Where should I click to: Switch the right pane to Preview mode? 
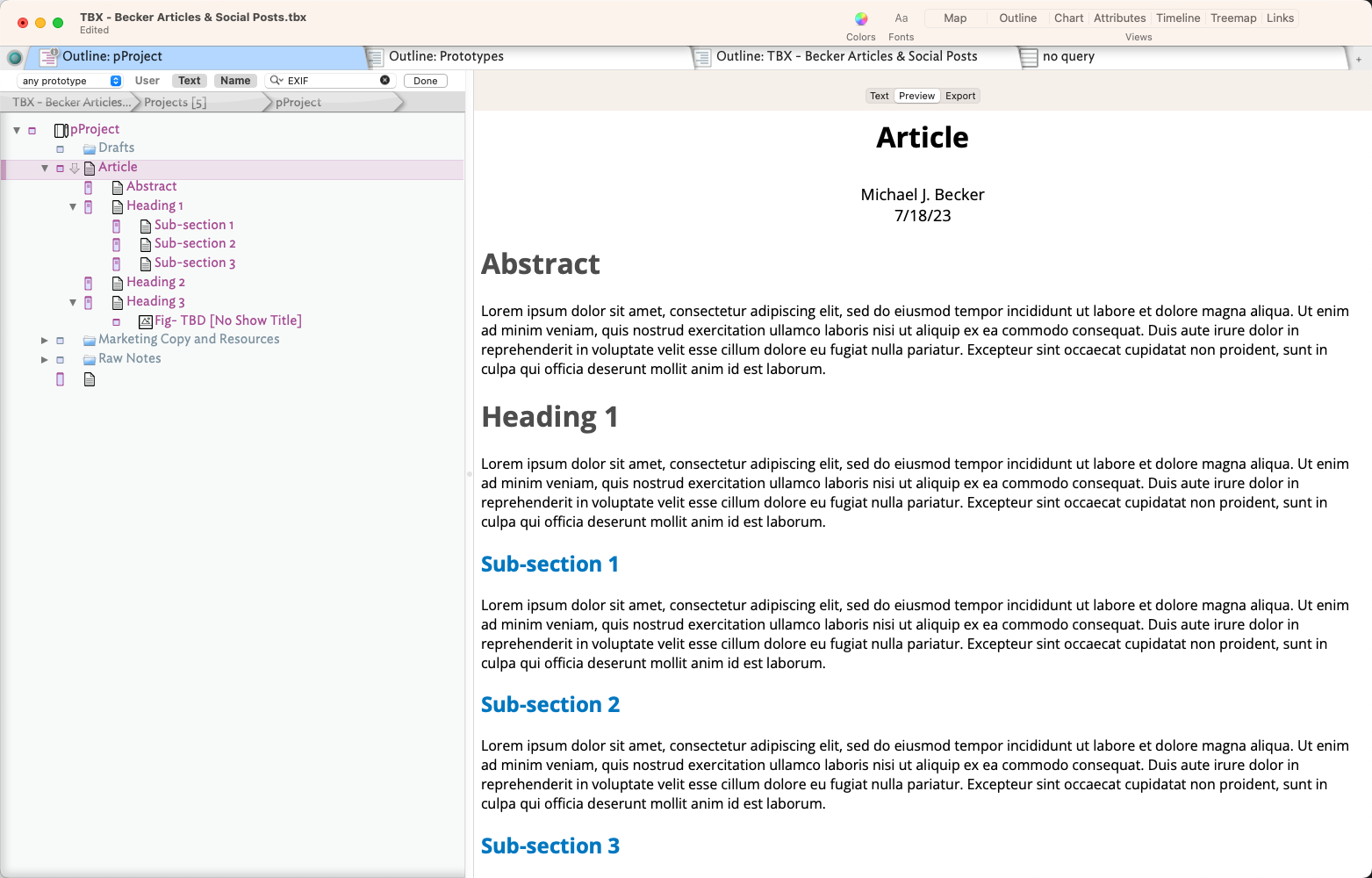pyautogui.click(x=917, y=96)
